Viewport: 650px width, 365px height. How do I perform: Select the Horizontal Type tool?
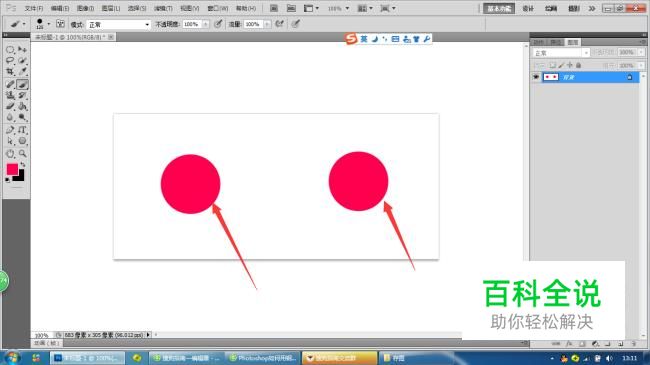click(22, 130)
